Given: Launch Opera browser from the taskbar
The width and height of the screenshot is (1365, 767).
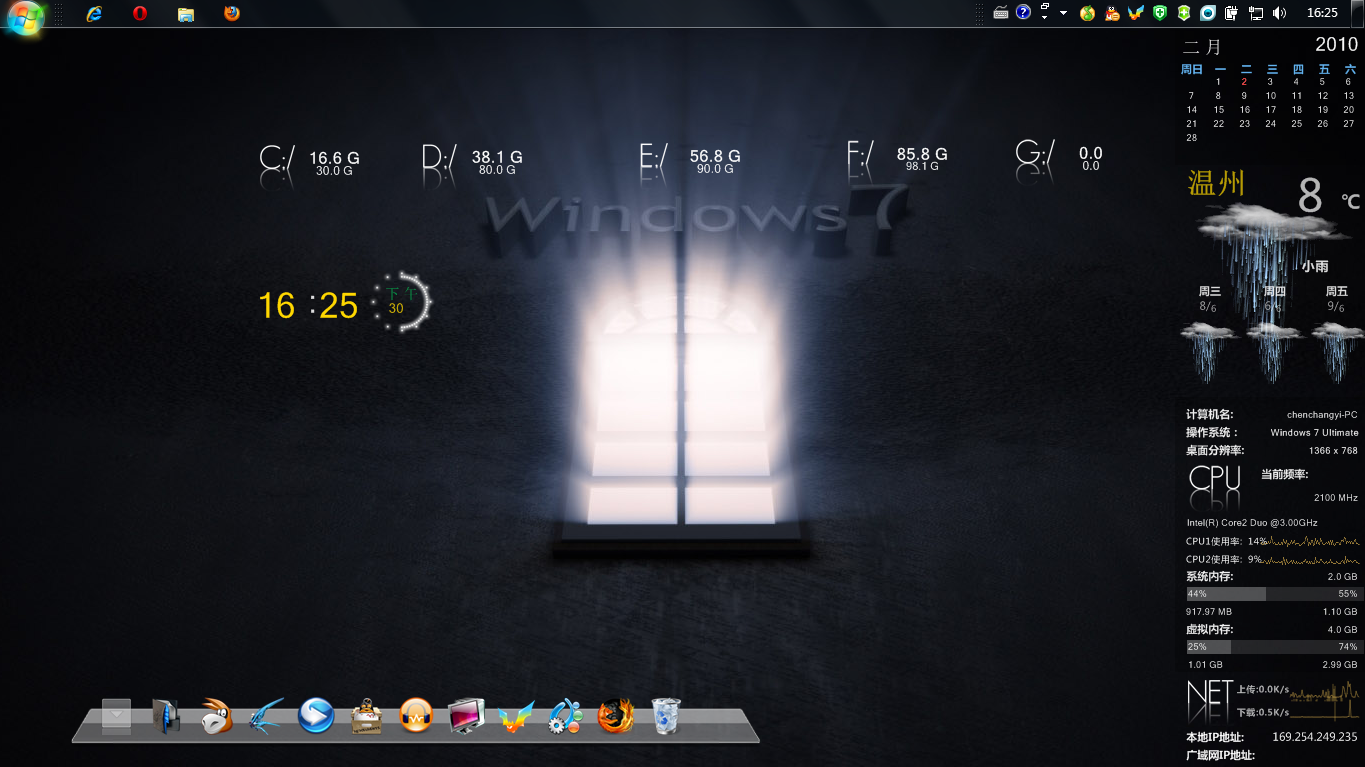Looking at the screenshot, I should pyautogui.click(x=140, y=13).
